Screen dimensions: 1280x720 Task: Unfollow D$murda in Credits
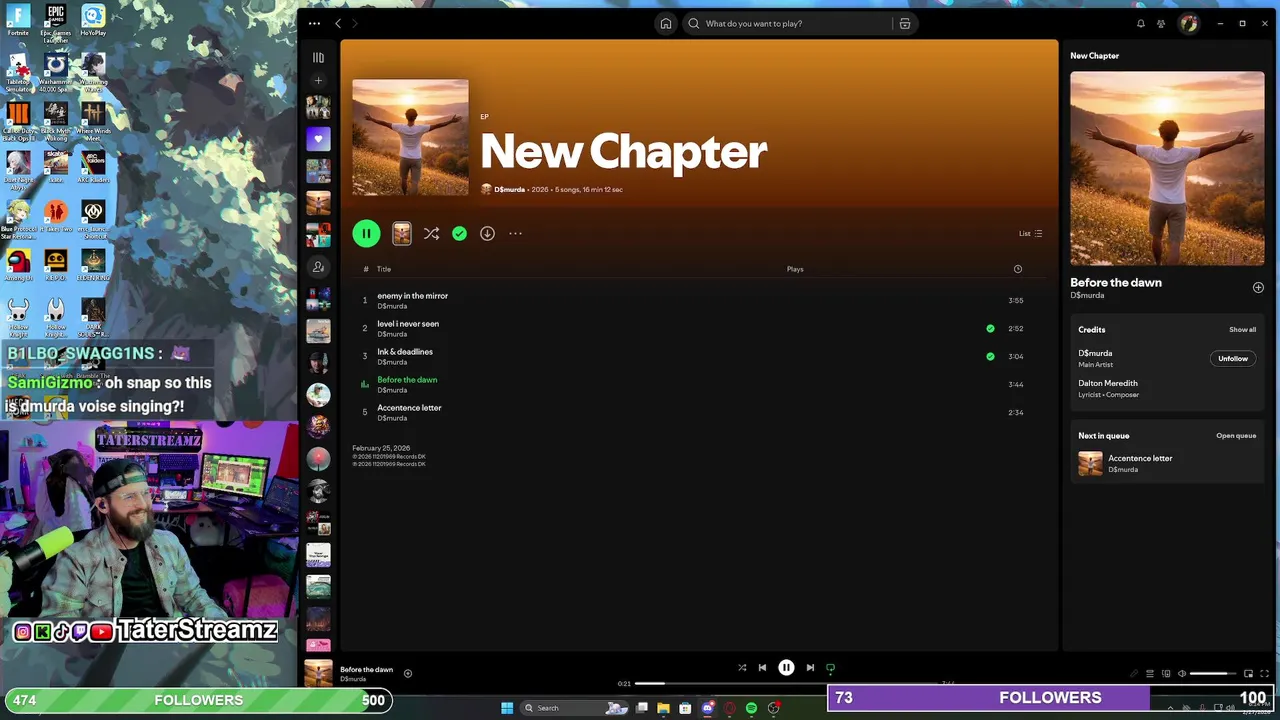click(x=1233, y=358)
